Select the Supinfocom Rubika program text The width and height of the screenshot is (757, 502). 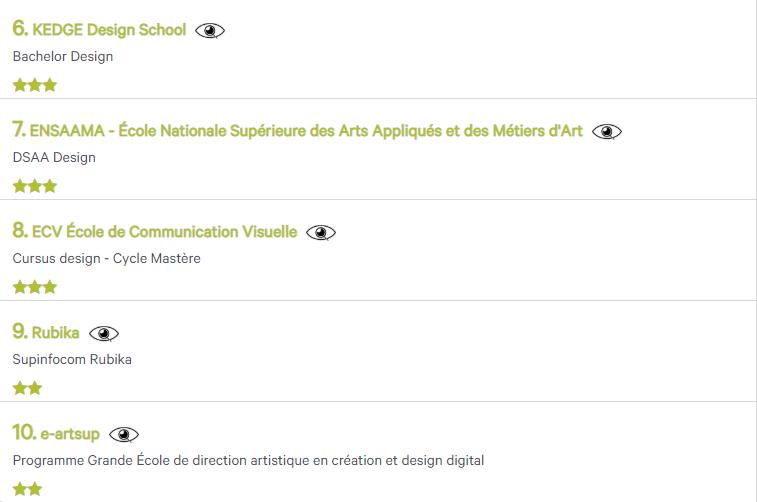72,359
